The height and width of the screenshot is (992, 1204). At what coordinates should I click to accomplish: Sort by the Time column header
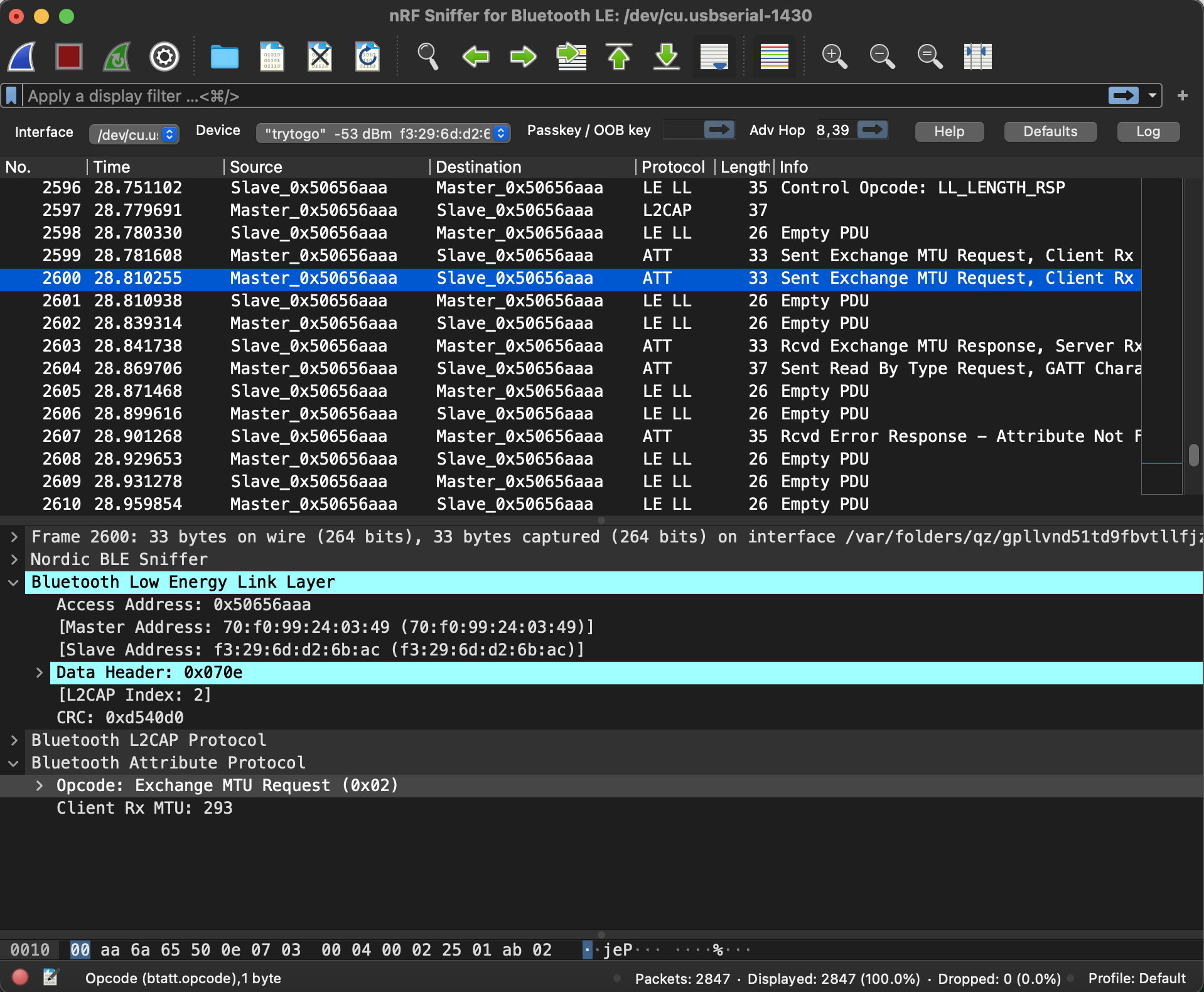coord(155,167)
